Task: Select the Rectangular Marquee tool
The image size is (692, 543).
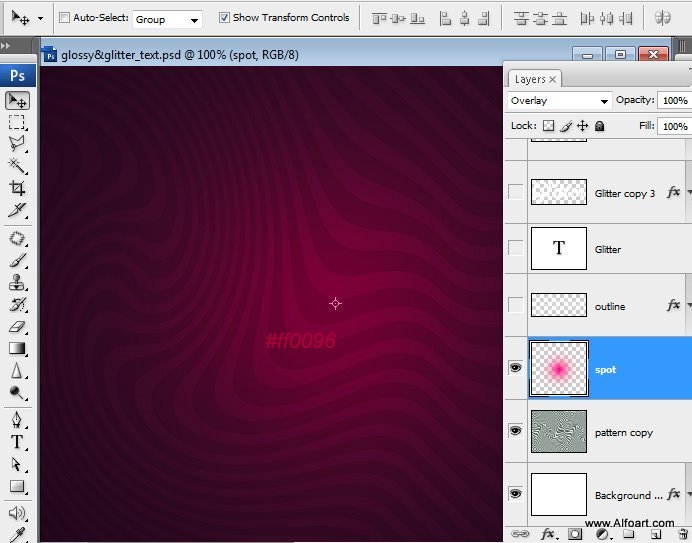Action: [x=17, y=122]
